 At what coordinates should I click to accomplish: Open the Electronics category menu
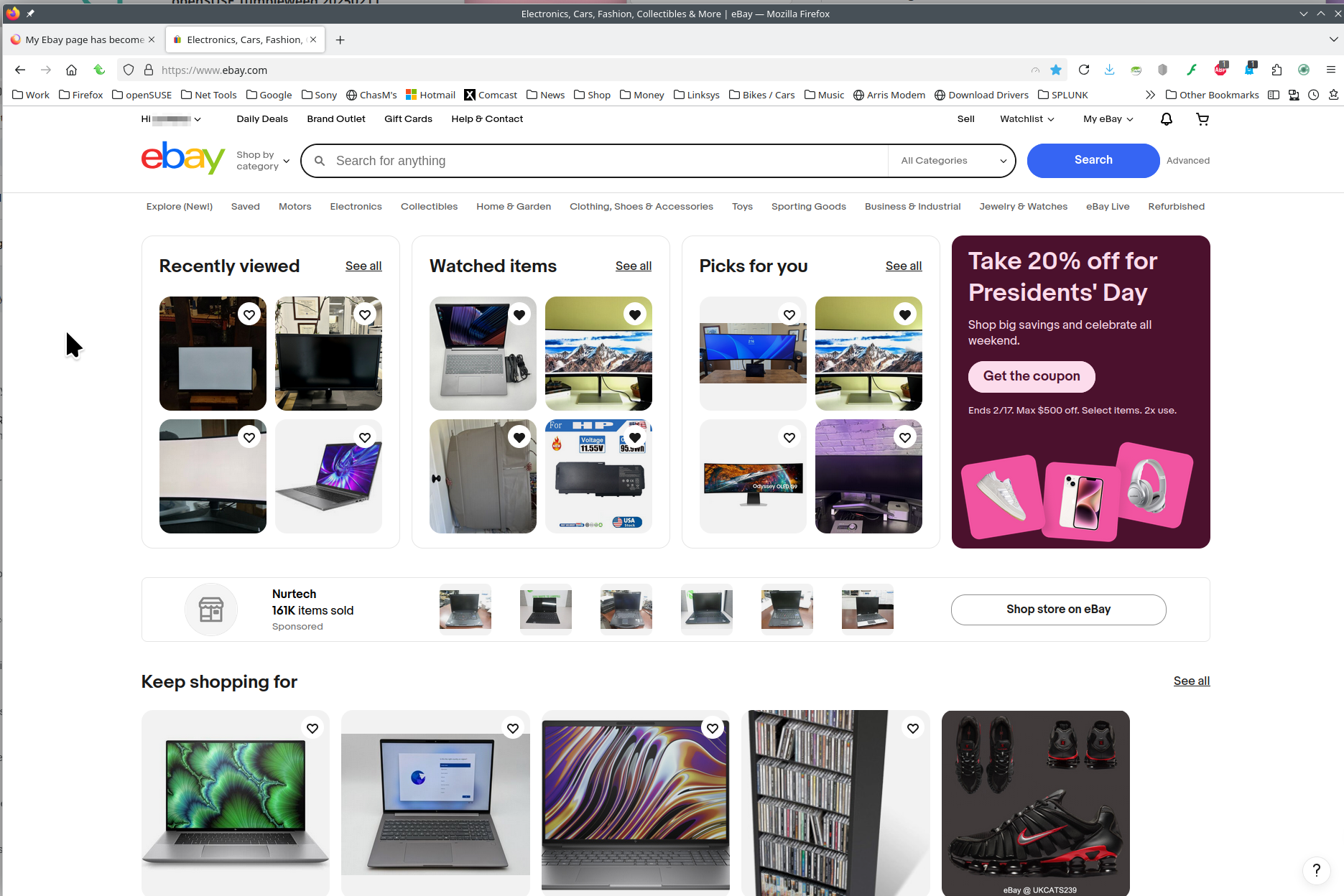356,207
